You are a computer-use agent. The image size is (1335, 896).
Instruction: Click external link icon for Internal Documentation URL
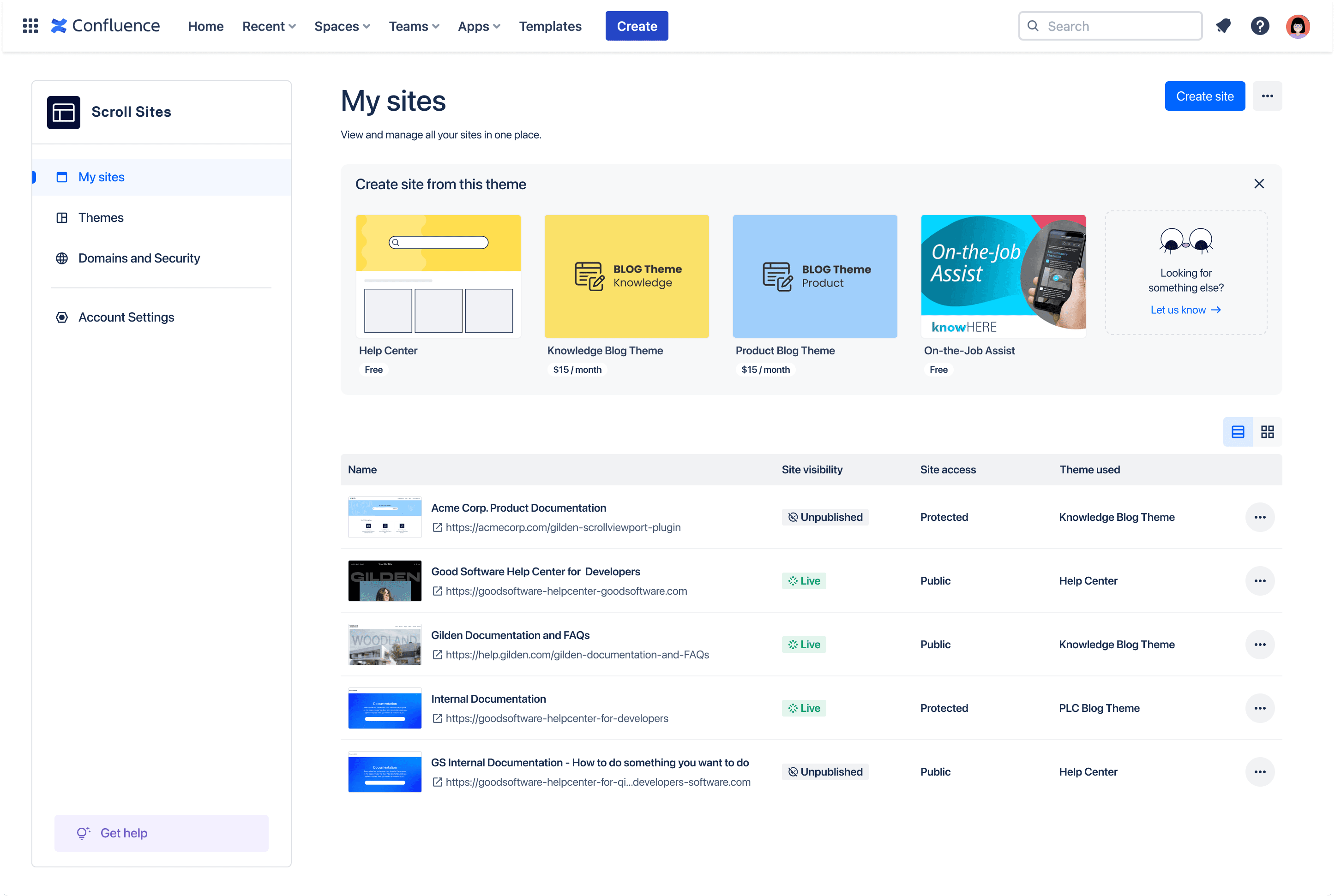437,718
